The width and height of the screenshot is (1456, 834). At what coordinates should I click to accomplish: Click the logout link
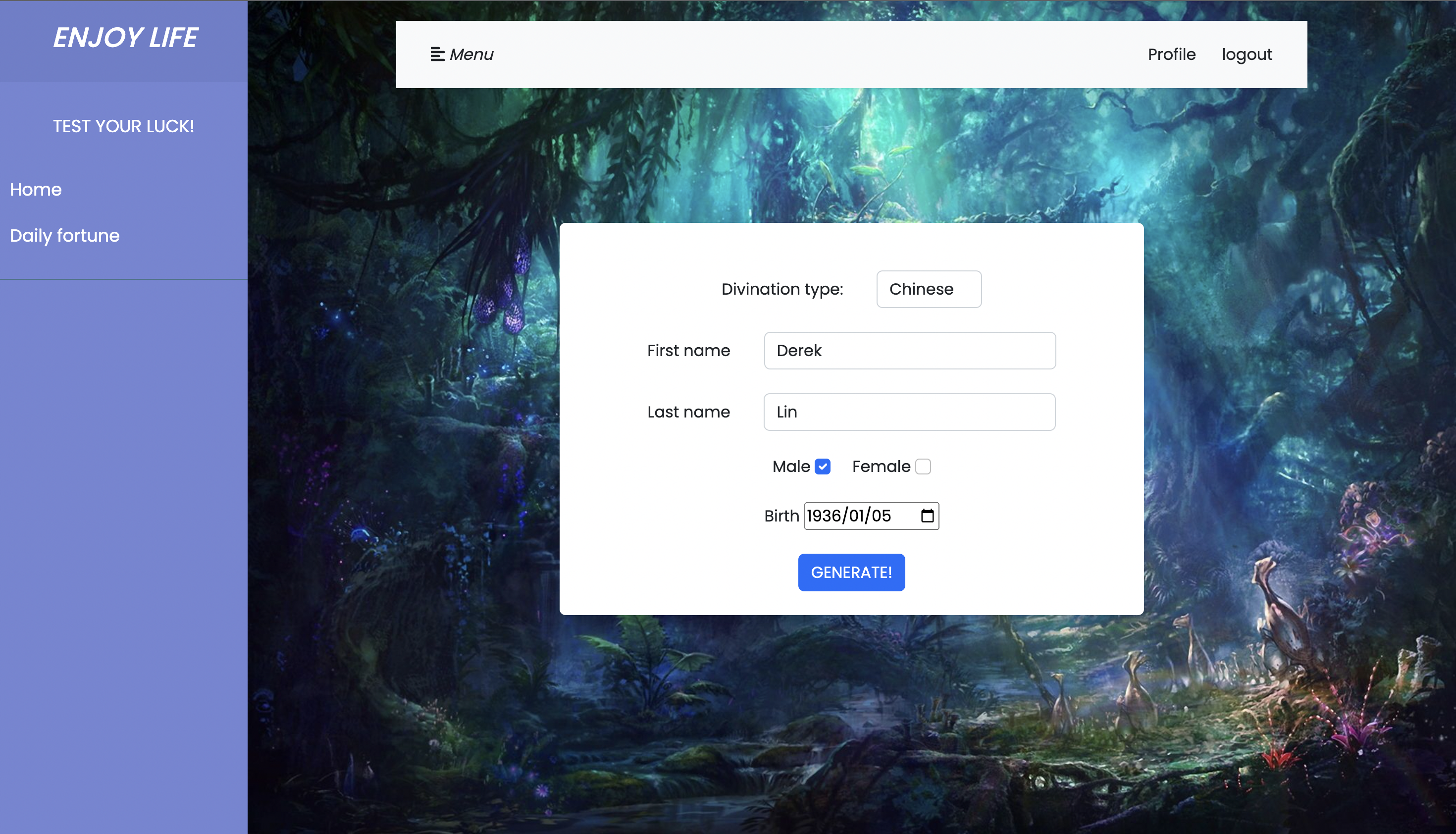(1247, 54)
